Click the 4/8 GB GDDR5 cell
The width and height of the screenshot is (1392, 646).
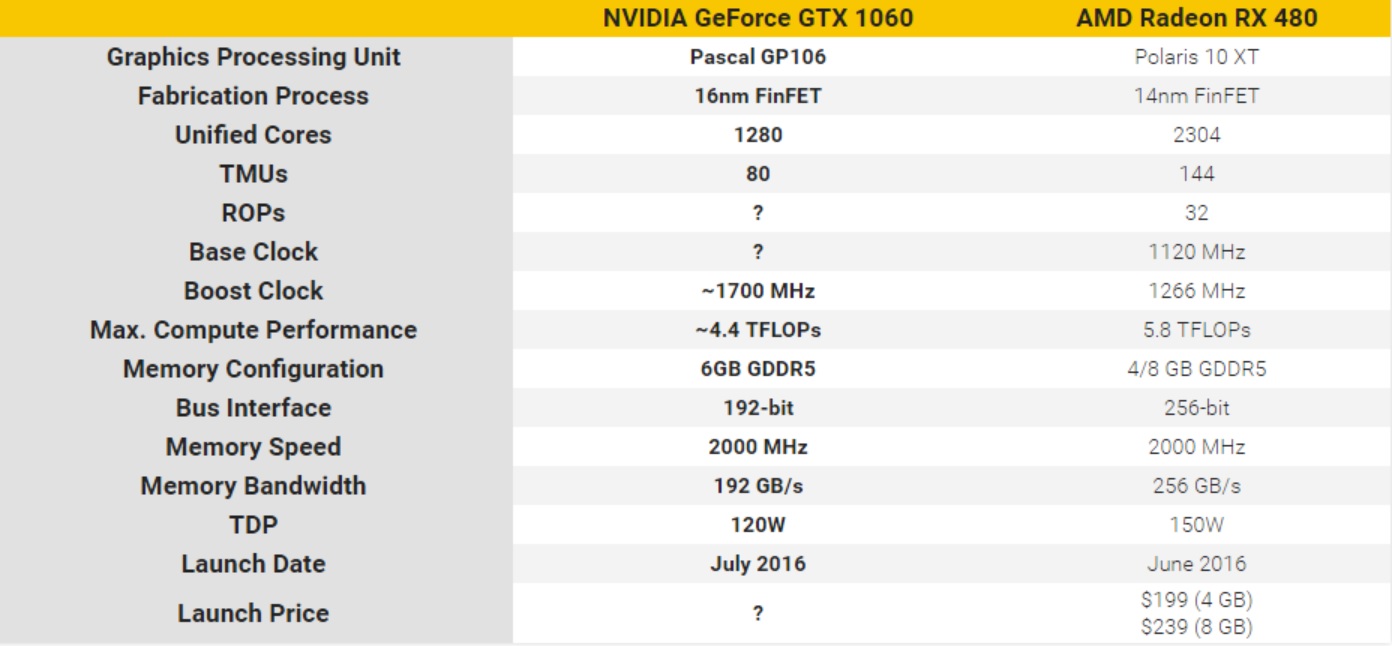pos(1196,369)
